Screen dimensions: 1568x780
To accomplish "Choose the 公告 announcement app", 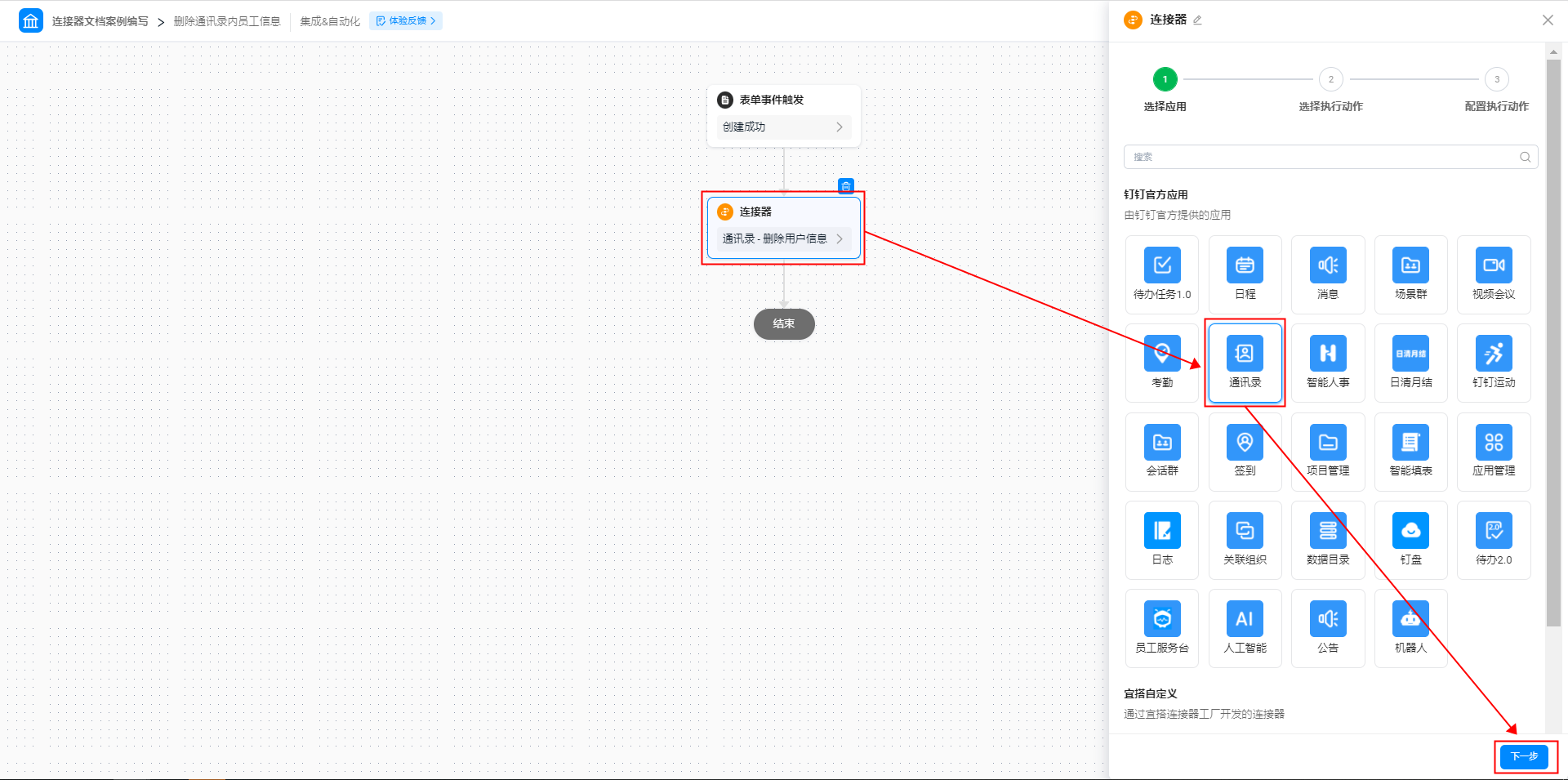I will [1328, 628].
